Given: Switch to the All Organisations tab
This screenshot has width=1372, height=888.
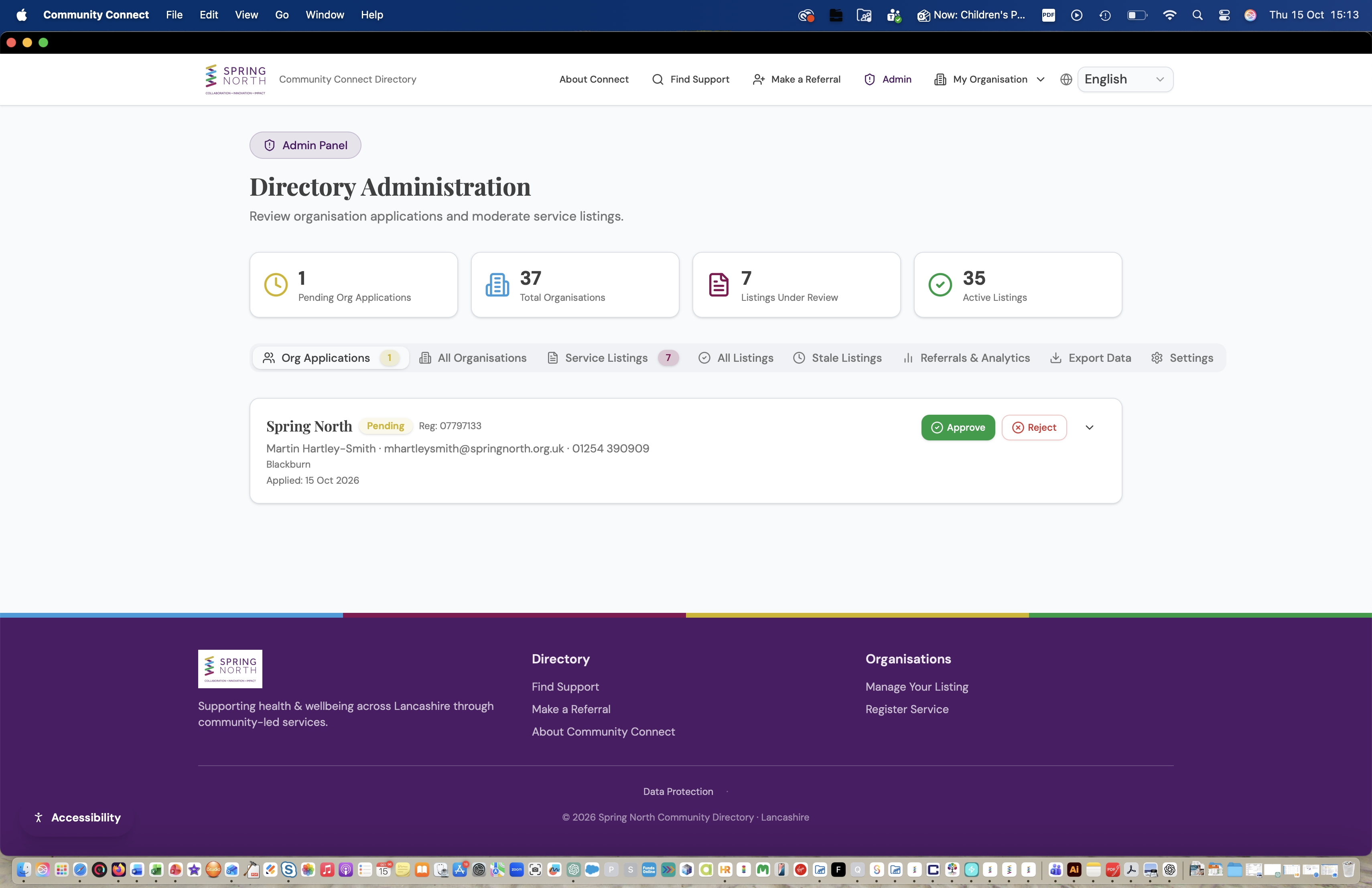Looking at the screenshot, I should click(x=473, y=358).
